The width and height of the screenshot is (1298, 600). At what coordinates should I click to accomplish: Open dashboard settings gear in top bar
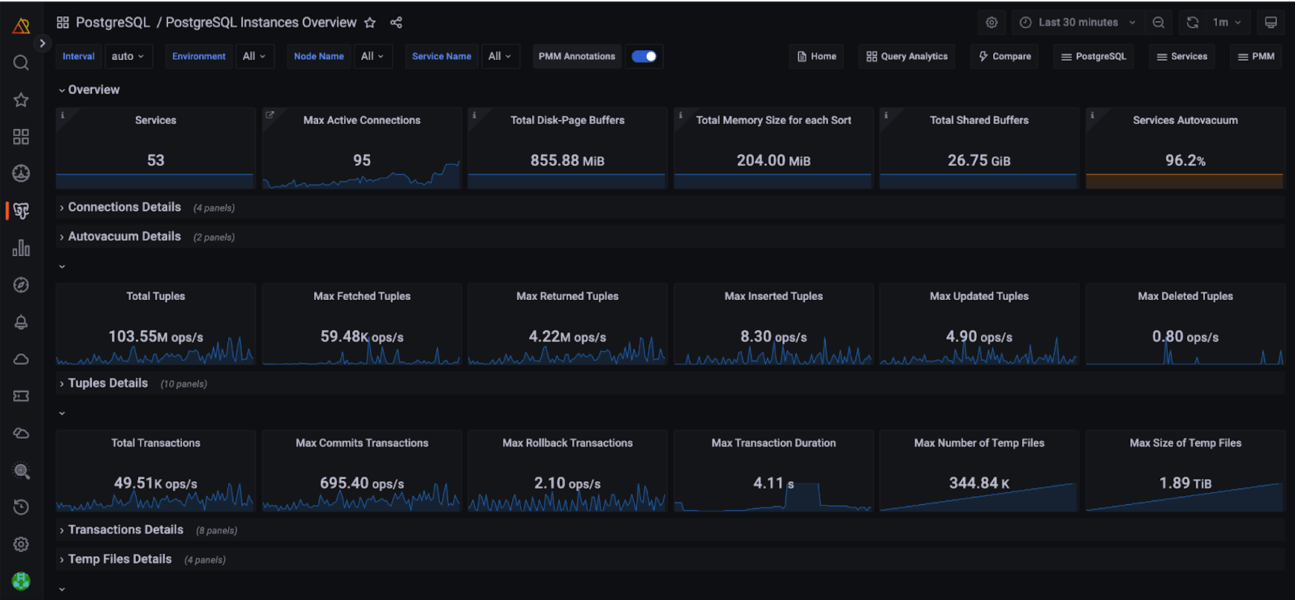coord(991,22)
